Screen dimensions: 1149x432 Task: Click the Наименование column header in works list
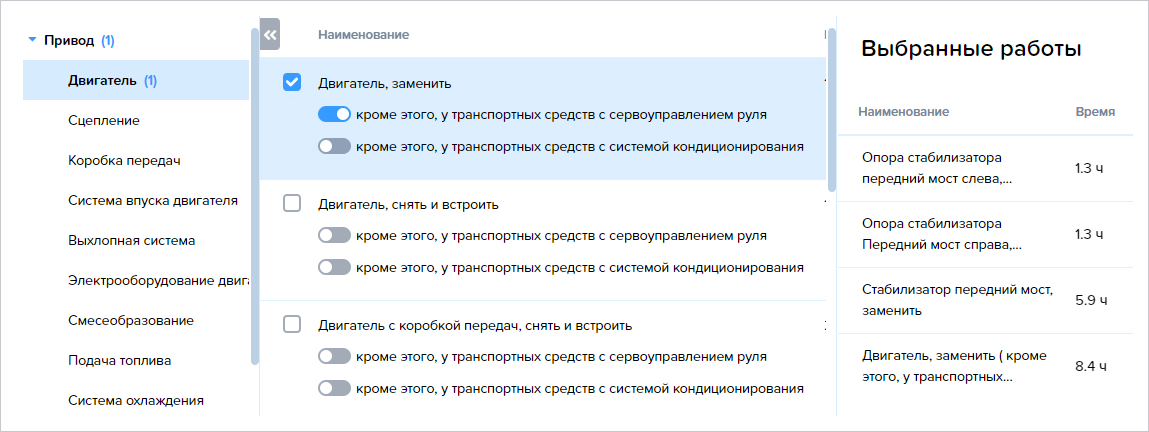[363, 34]
